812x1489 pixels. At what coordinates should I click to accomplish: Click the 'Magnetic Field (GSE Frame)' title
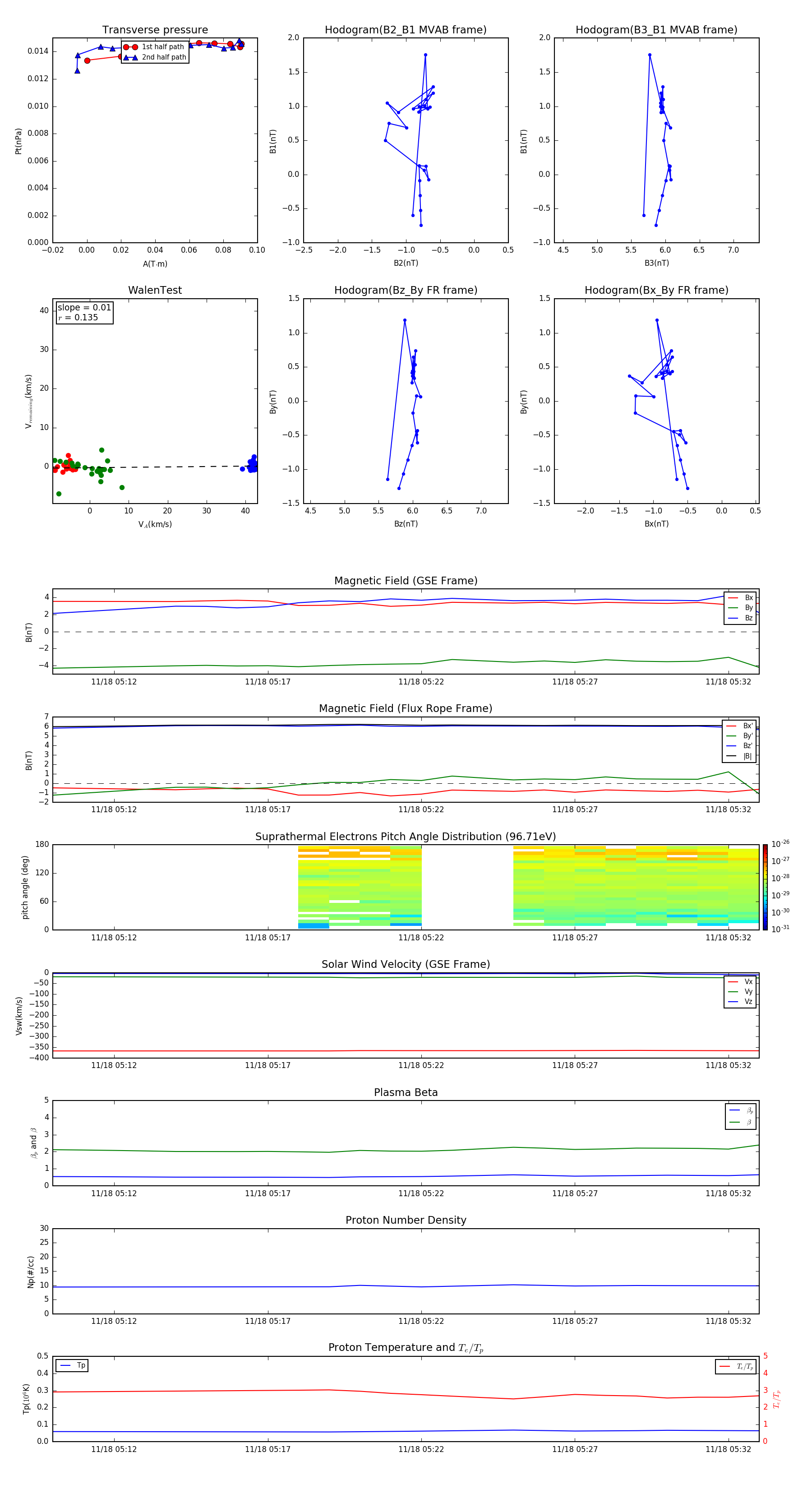[x=406, y=581]
